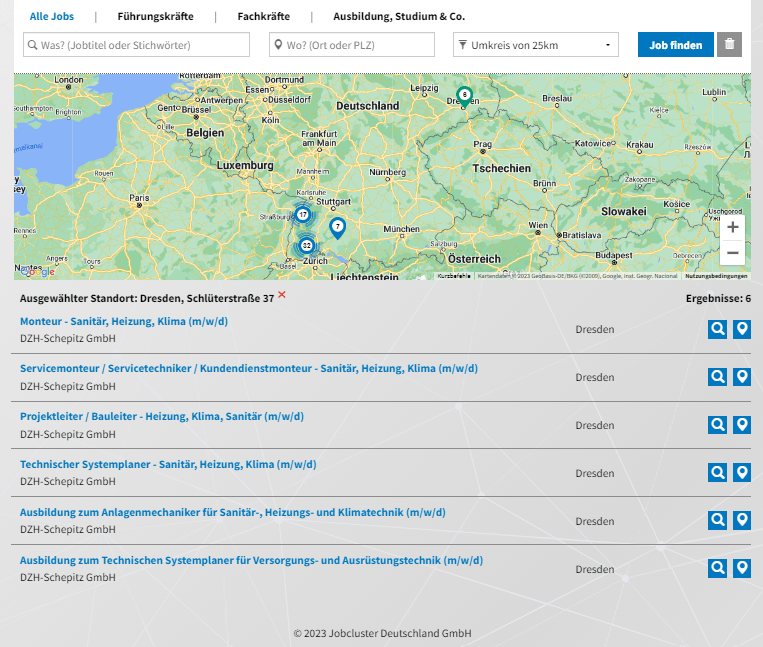The height and width of the screenshot is (647, 763).
Task: Open magnifier icon for Monteur job in Dresden
Action: pos(717,329)
